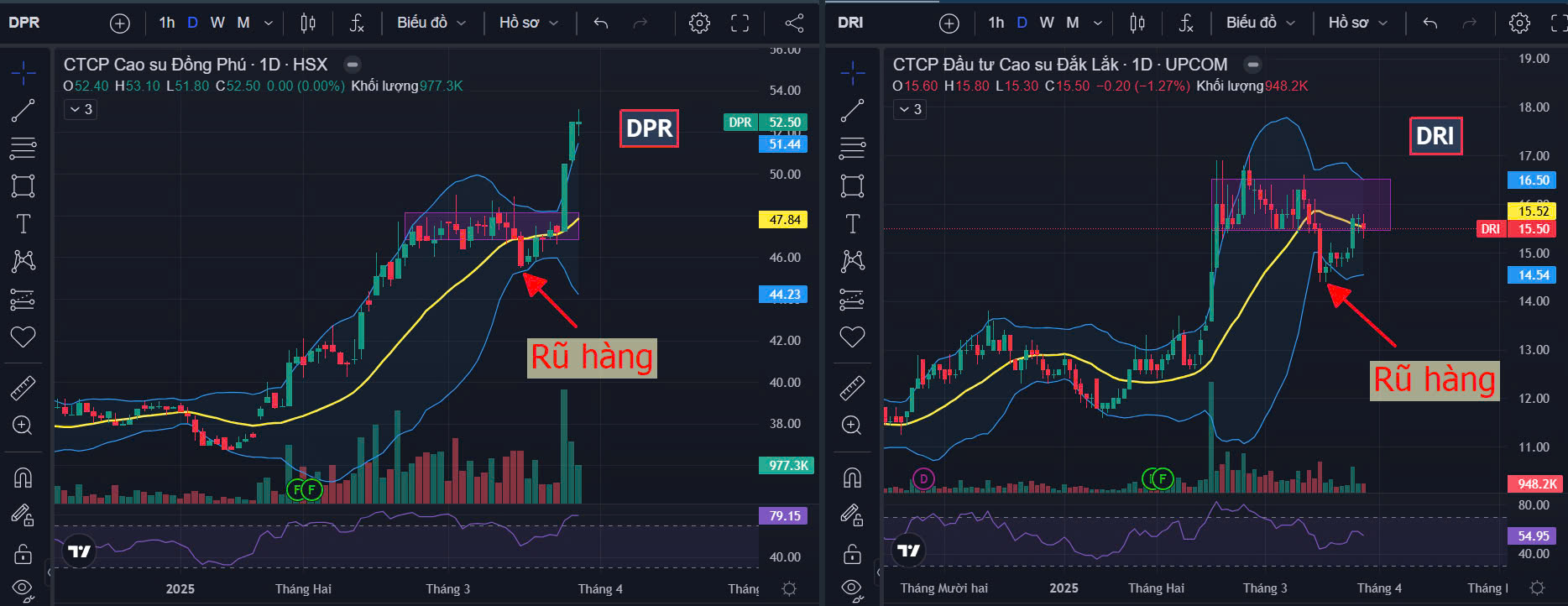Viewport: 1568px width, 606px height.
Task: Click the title CTCP Cao su Đồng Phú
Action: click(155, 65)
